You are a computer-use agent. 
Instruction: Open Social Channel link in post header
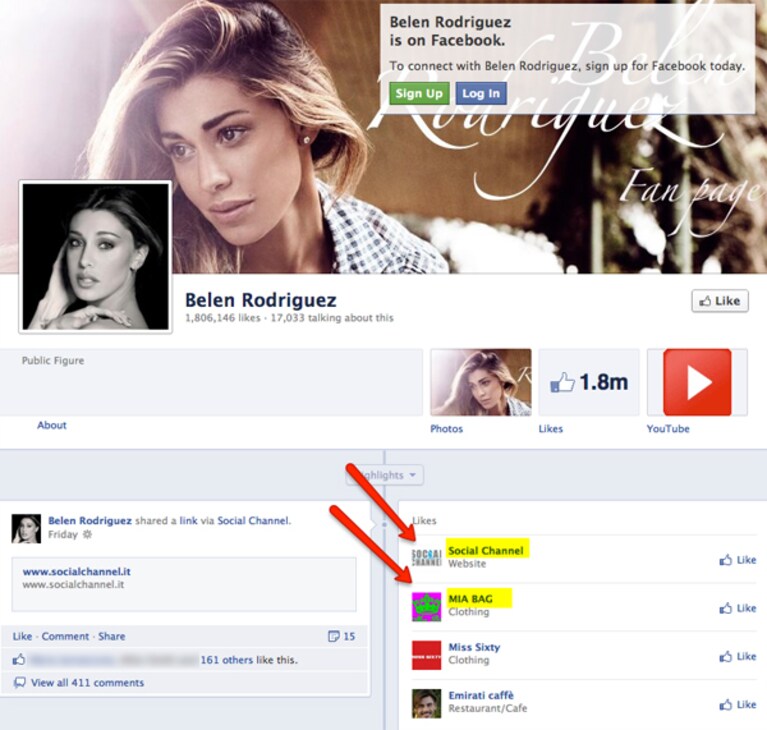click(x=253, y=521)
